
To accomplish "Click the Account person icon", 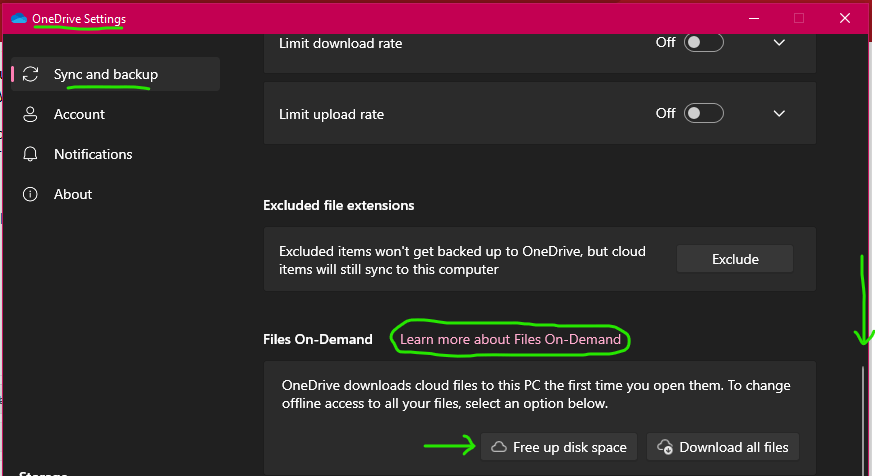I will (30, 114).
